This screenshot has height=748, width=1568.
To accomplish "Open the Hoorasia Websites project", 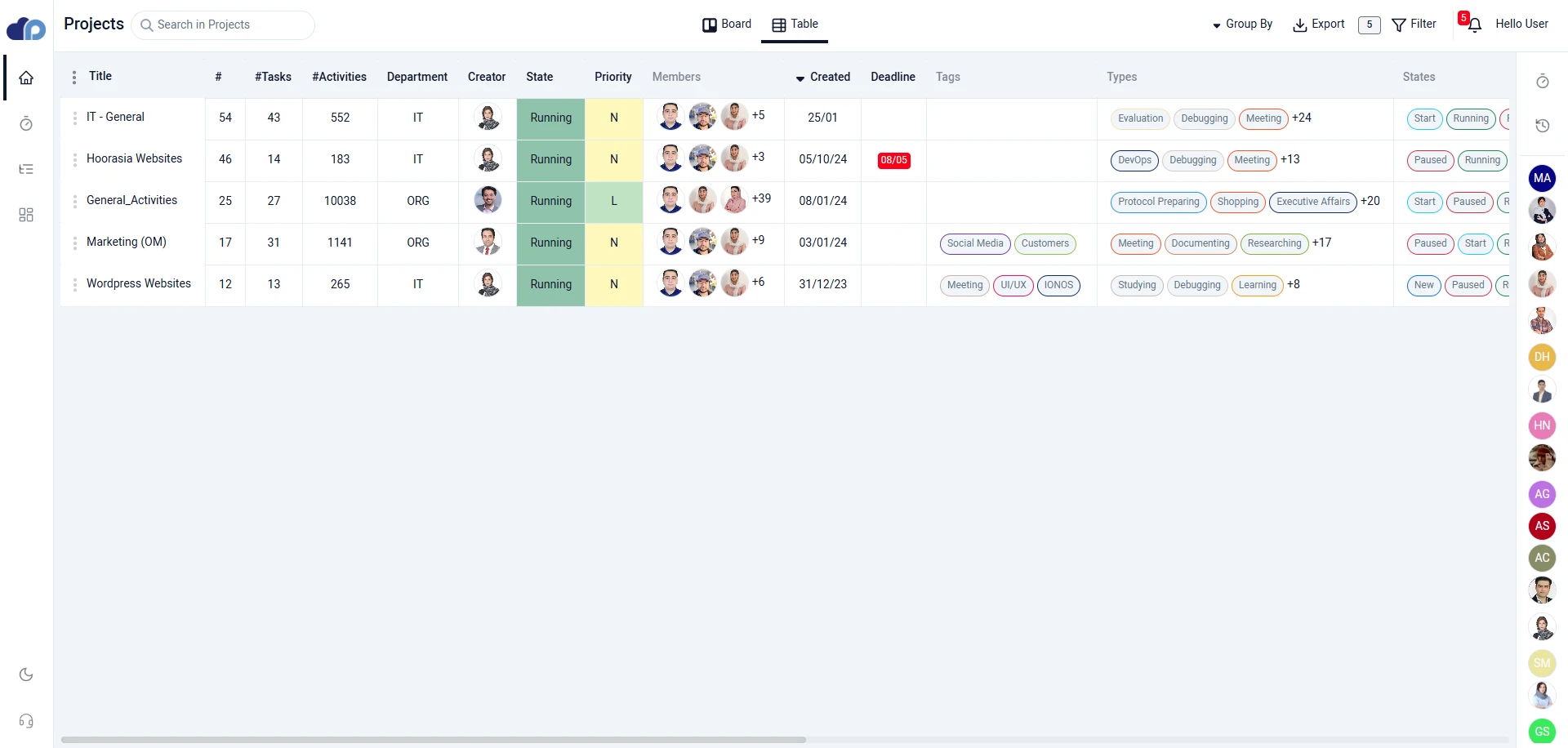I will 134,158.
